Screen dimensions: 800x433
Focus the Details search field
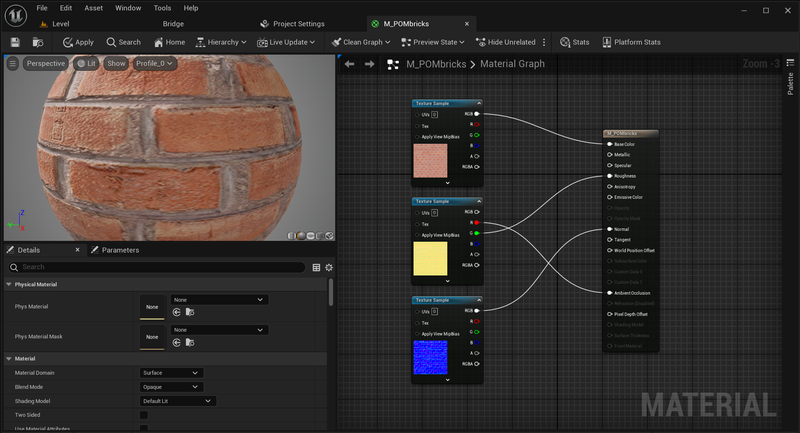click(x=157, y=267)
